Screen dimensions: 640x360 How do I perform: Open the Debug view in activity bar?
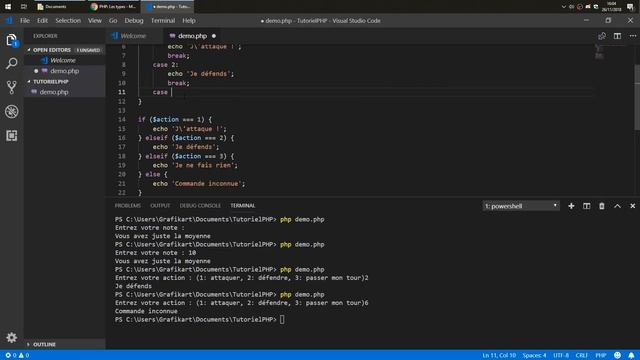[11, 111]
